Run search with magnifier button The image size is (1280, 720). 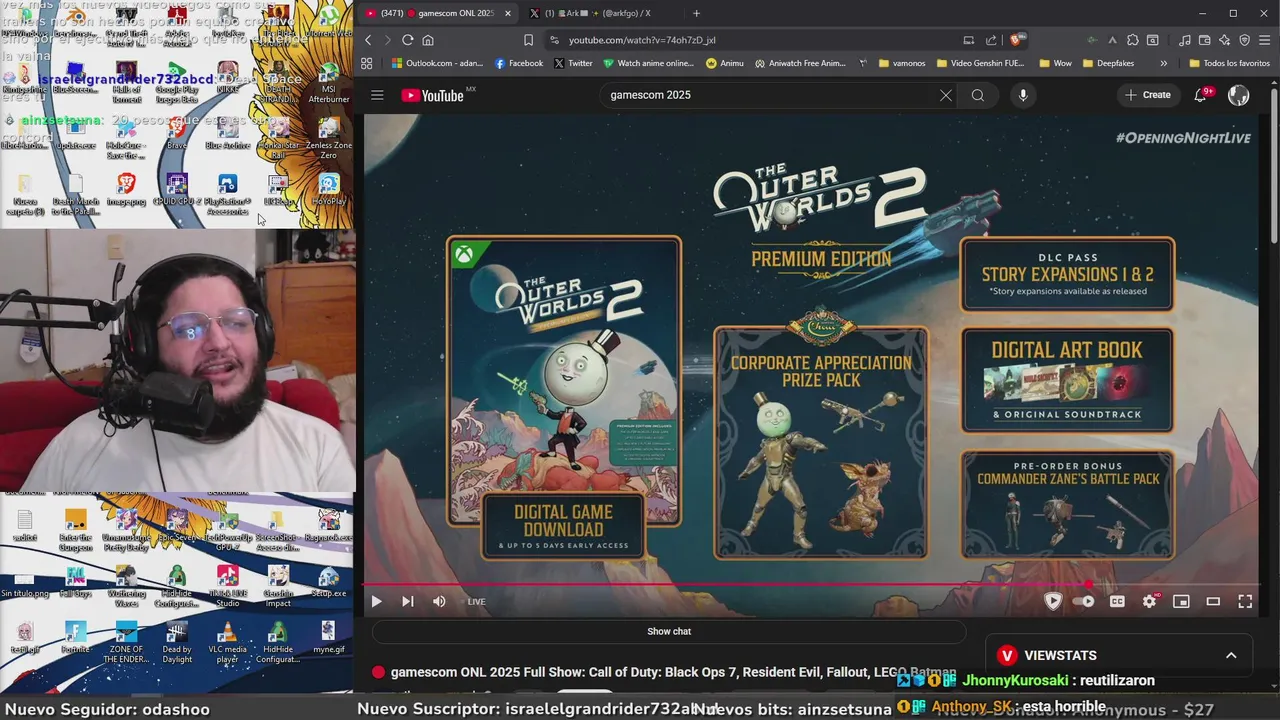coord(978,95)
